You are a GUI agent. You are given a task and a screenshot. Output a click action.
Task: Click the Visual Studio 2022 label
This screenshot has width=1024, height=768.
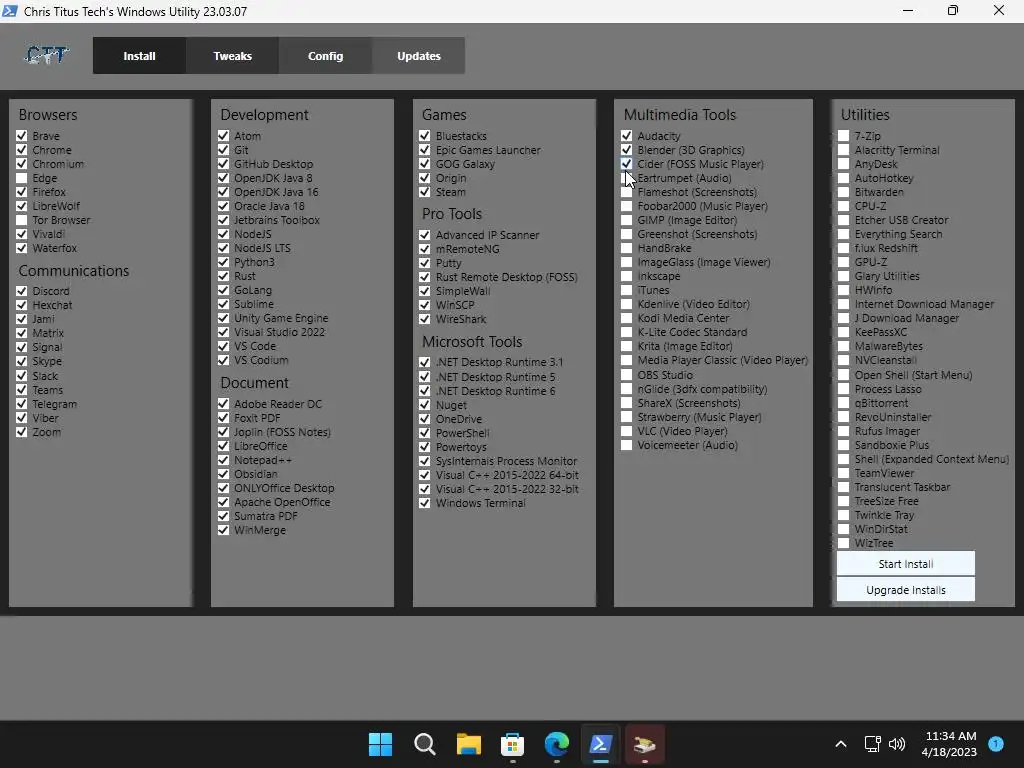(280, 332)
